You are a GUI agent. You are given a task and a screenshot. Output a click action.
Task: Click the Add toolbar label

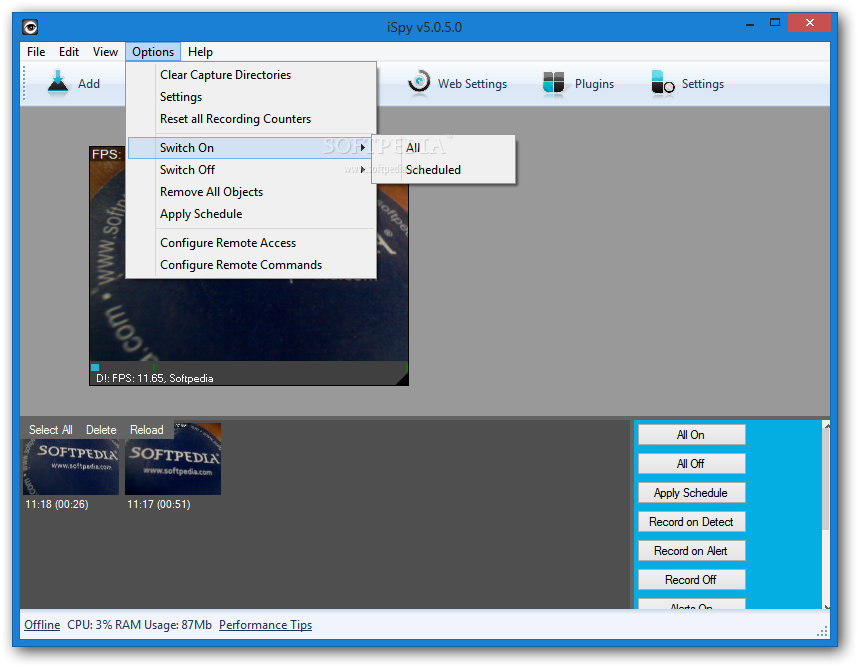[x=89, y=84]
